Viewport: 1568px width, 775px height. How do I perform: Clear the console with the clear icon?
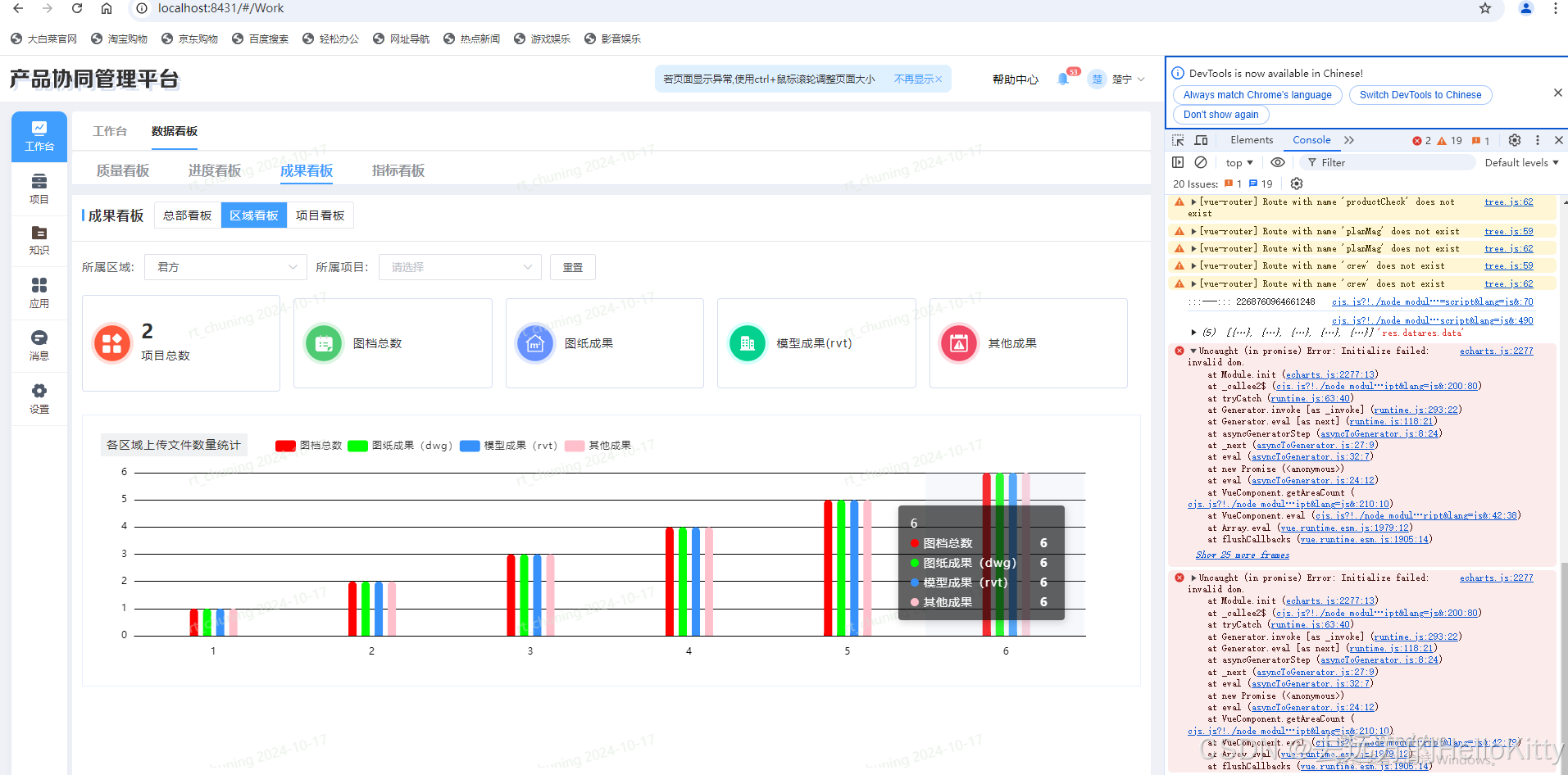pos(1201,162)
